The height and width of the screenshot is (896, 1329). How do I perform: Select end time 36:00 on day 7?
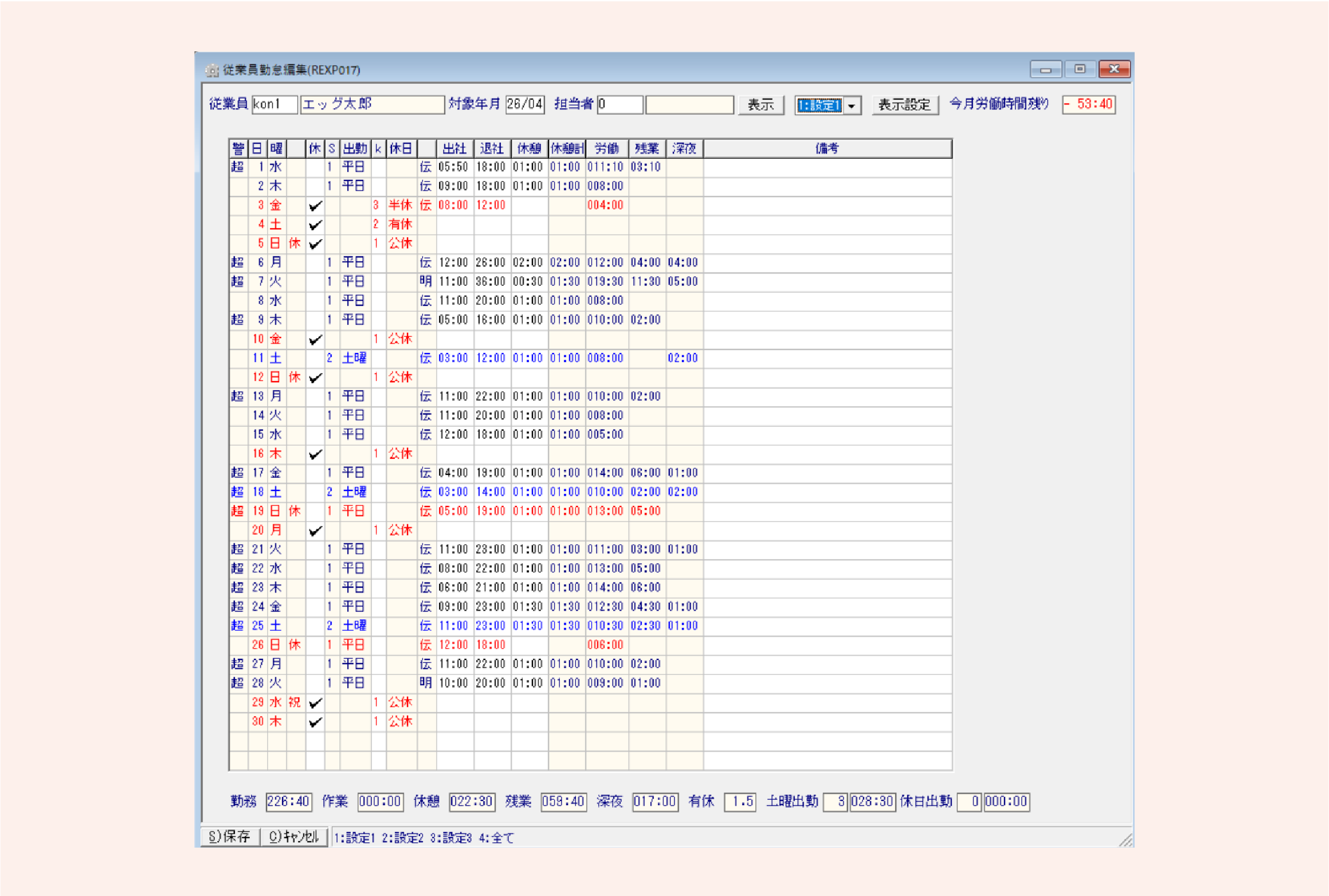click(x=491, y=282)
